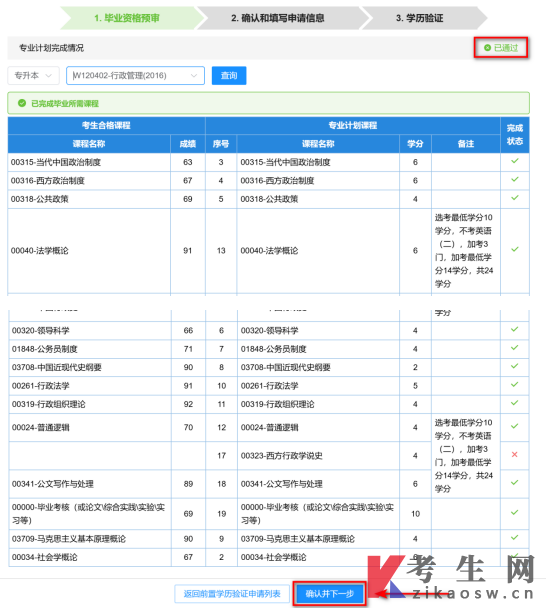This screenshot has width=549, height=612.
Task: Click completion checkmark for 00318-公共政策
Action: click(x=515, y=197)
